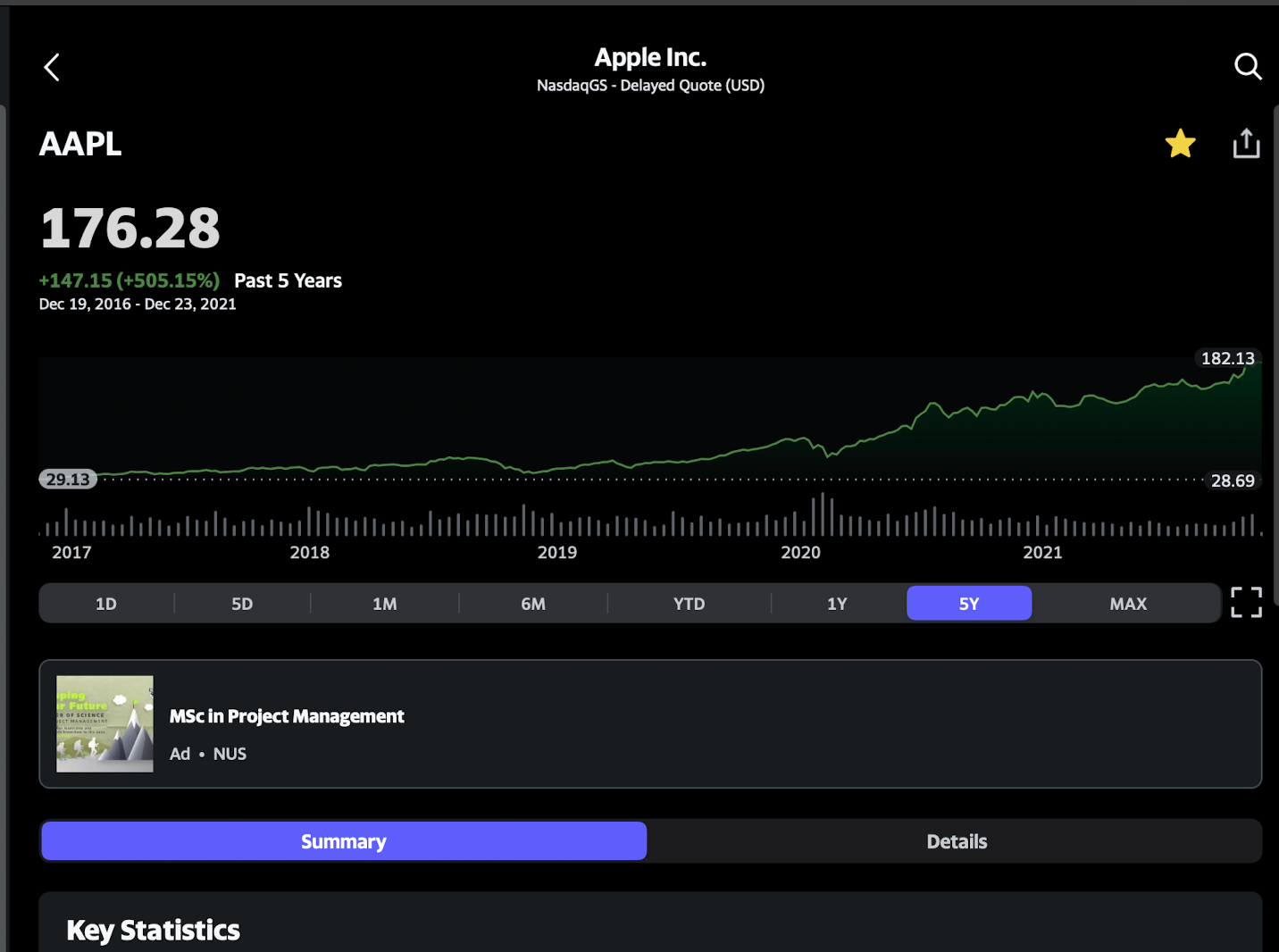The height and width of the screenshot is (952, 1279).
Task: Toggle the yellow favorite star for AAPL
Action: tap(1180, 143)
